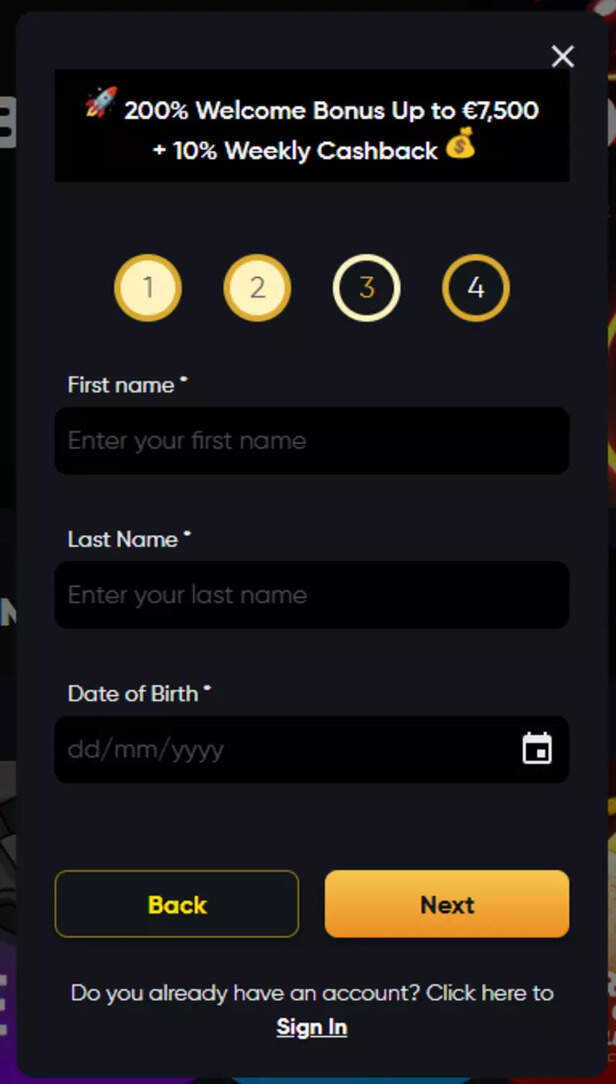Skip ahead to registration step 4

pyautogui.click(x=476, y=288)
